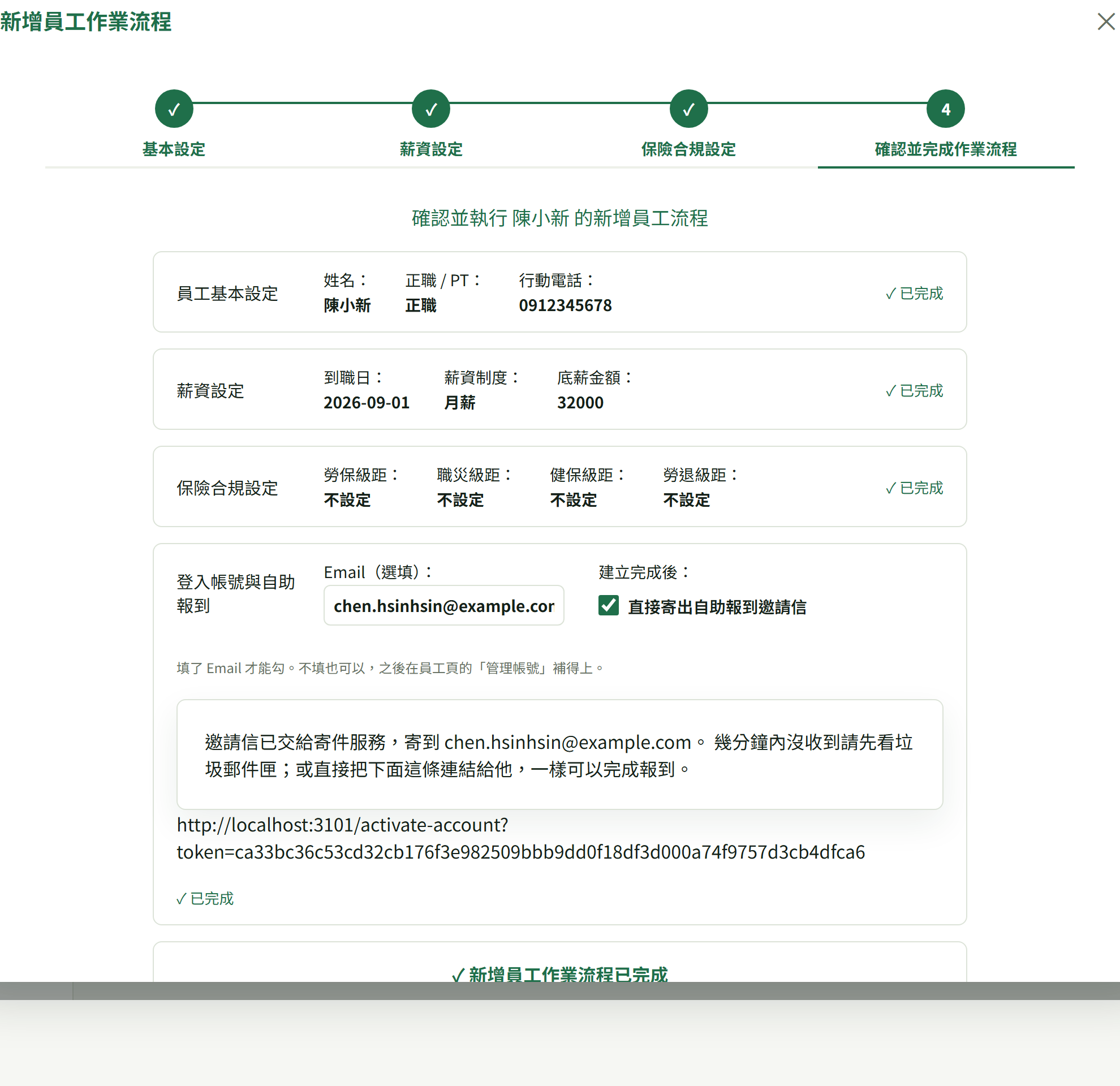Click 勞退級距 value 不設定
The image size is (1120, 1086).
pyautogui.click(x=686, y=501)
